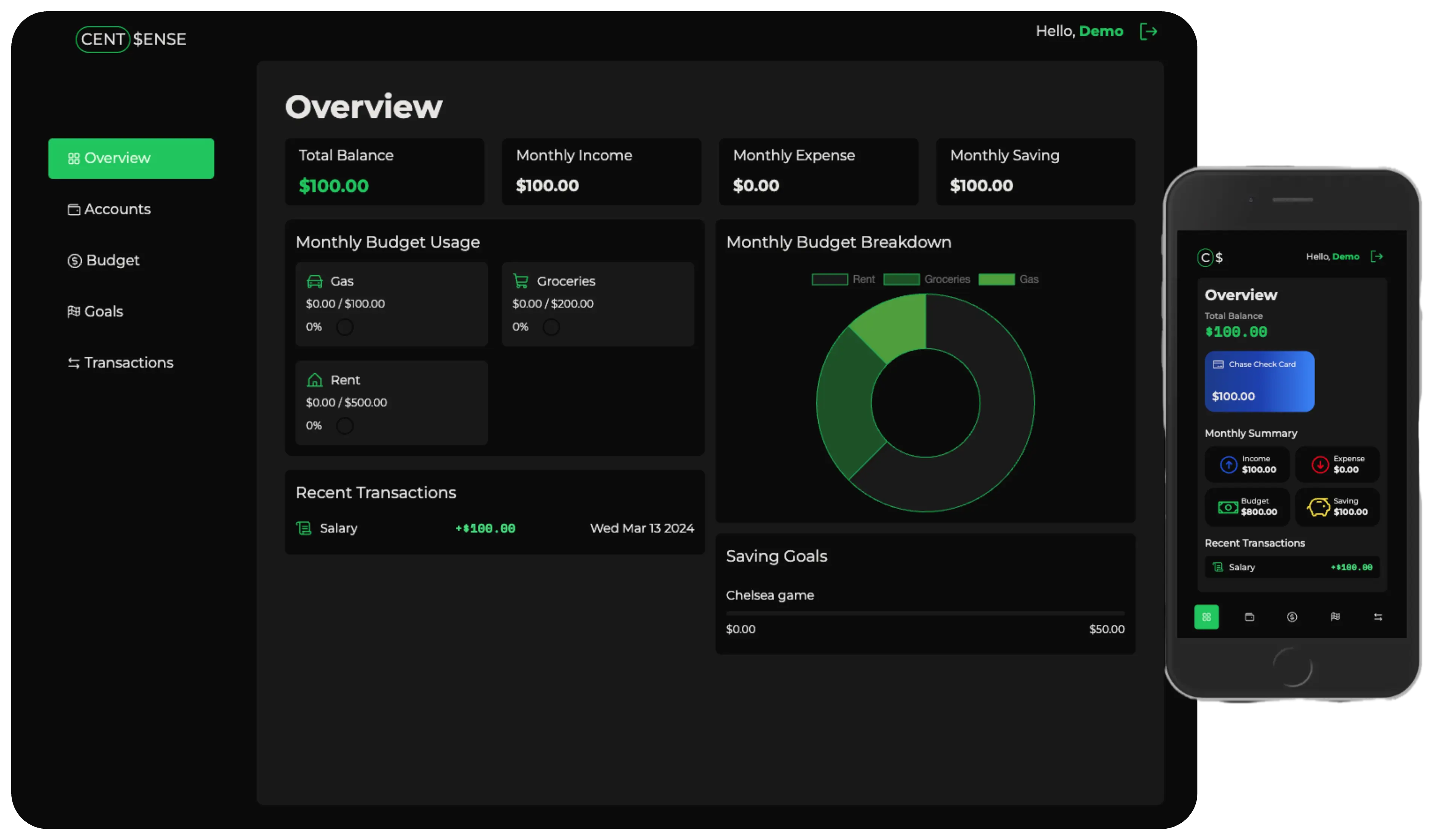Select the Accounts sidebar icon
This screenshot has height=840, width=1443.
(74, 210)
